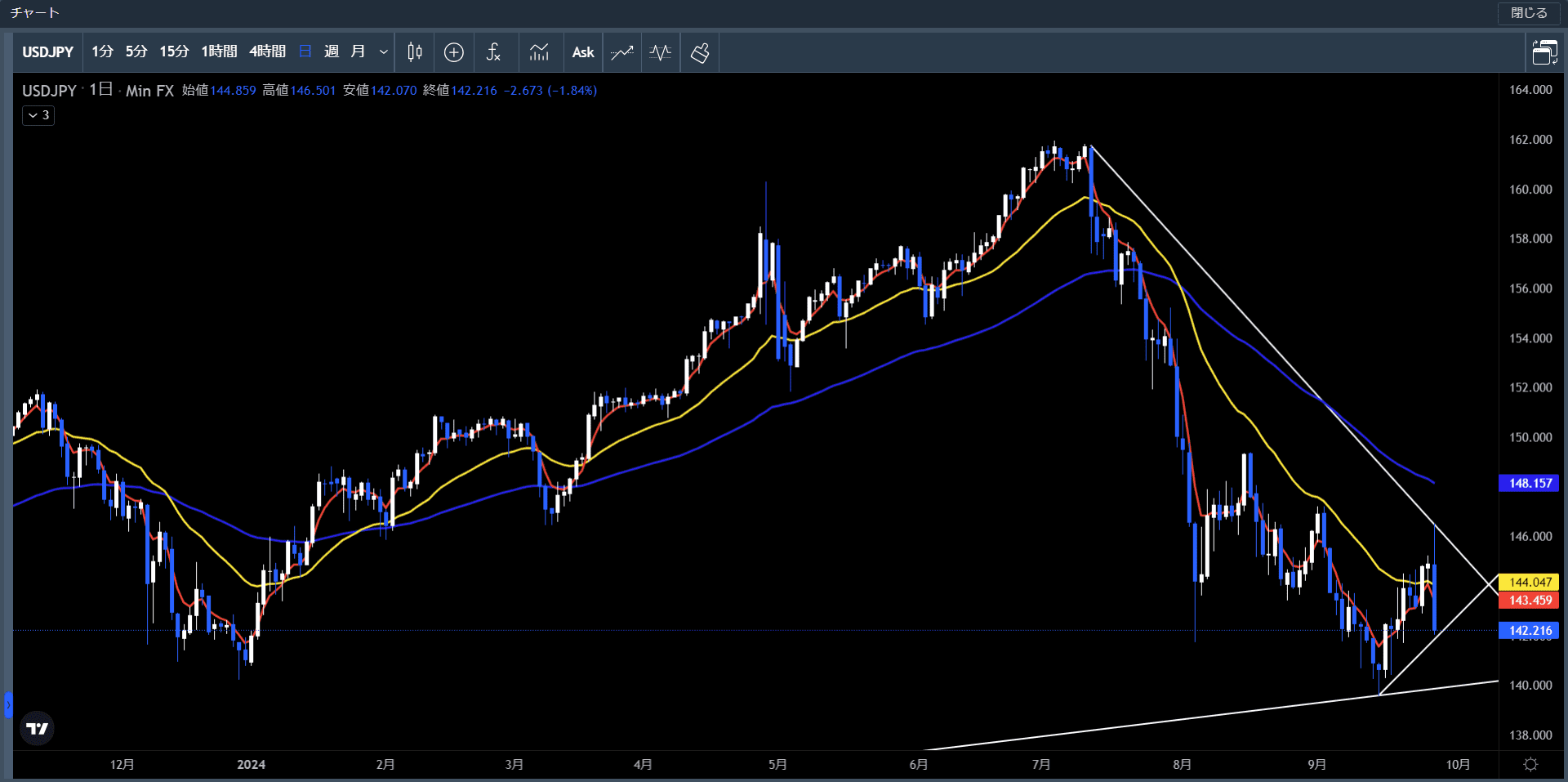Click the 2024 label on time axis

pyautogui.click(x=251, y=764)
